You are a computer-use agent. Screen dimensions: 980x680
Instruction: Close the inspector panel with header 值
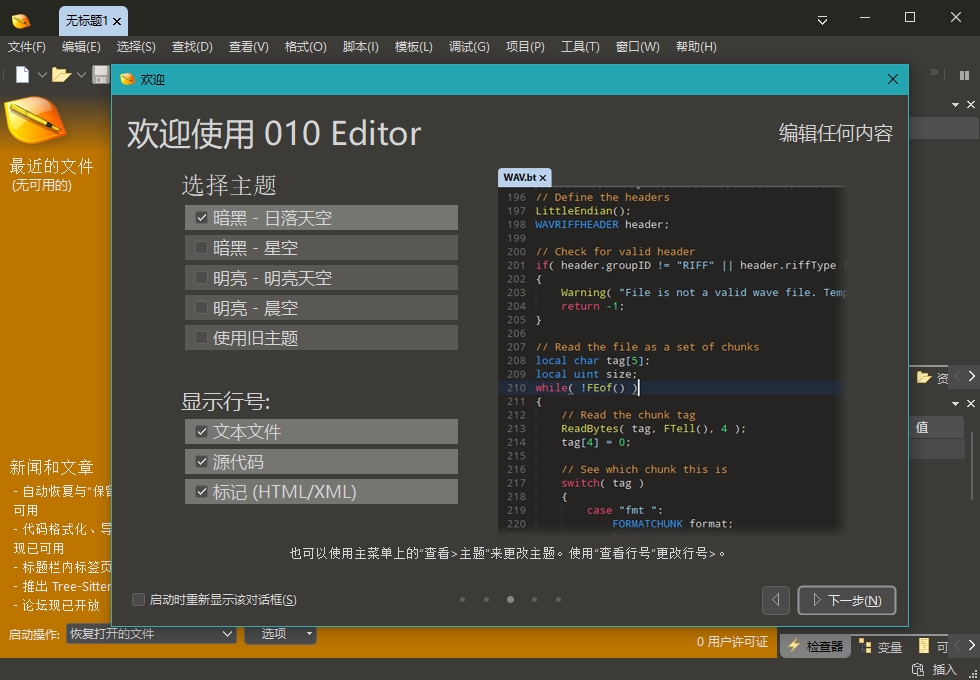click(971, 404)
